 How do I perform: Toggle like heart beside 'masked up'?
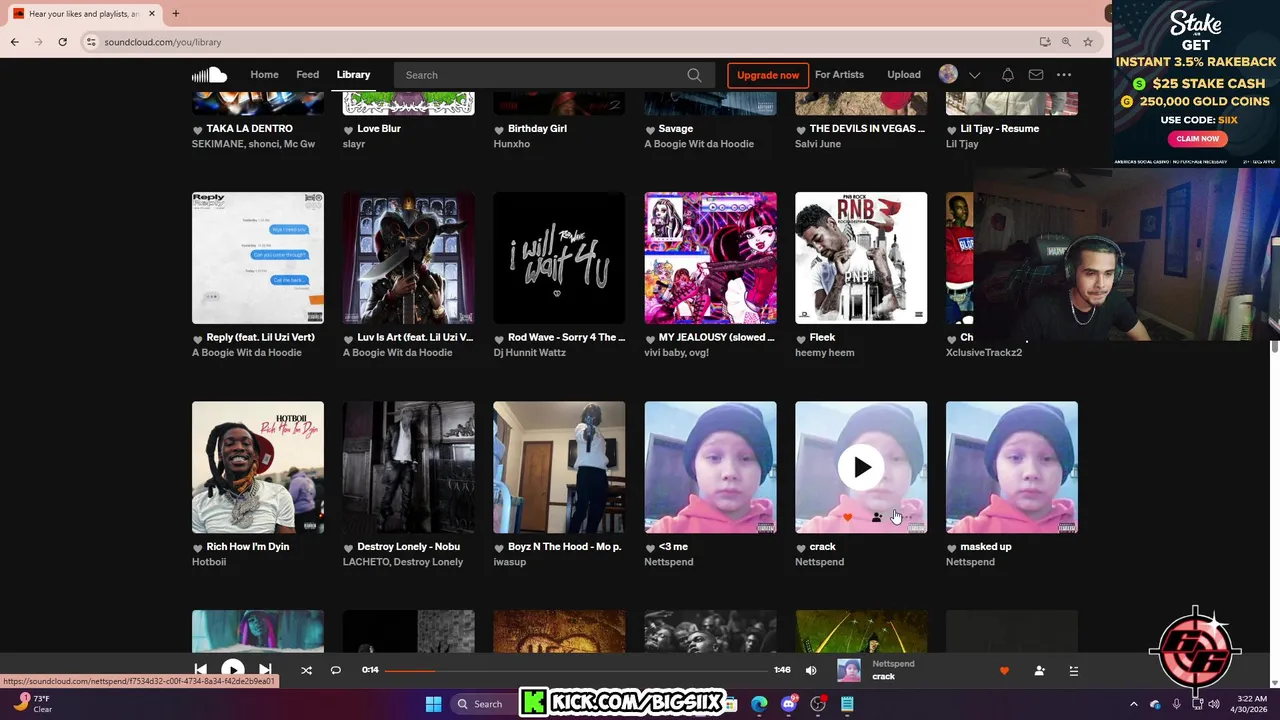pyautogui.click(x=952, y=548)
